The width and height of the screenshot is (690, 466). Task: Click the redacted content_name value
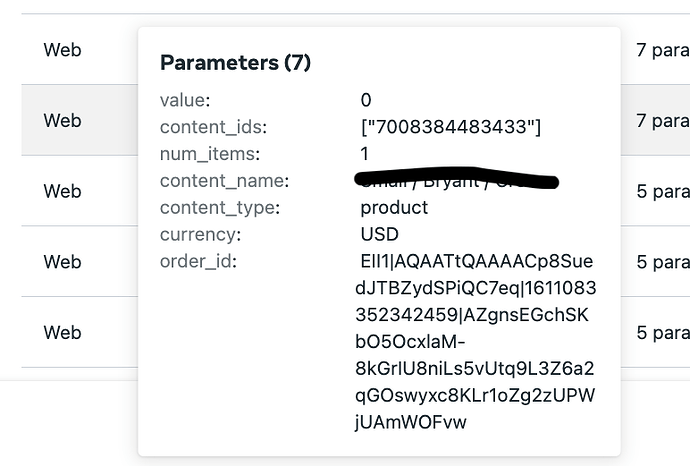click(x=457, y=181)
